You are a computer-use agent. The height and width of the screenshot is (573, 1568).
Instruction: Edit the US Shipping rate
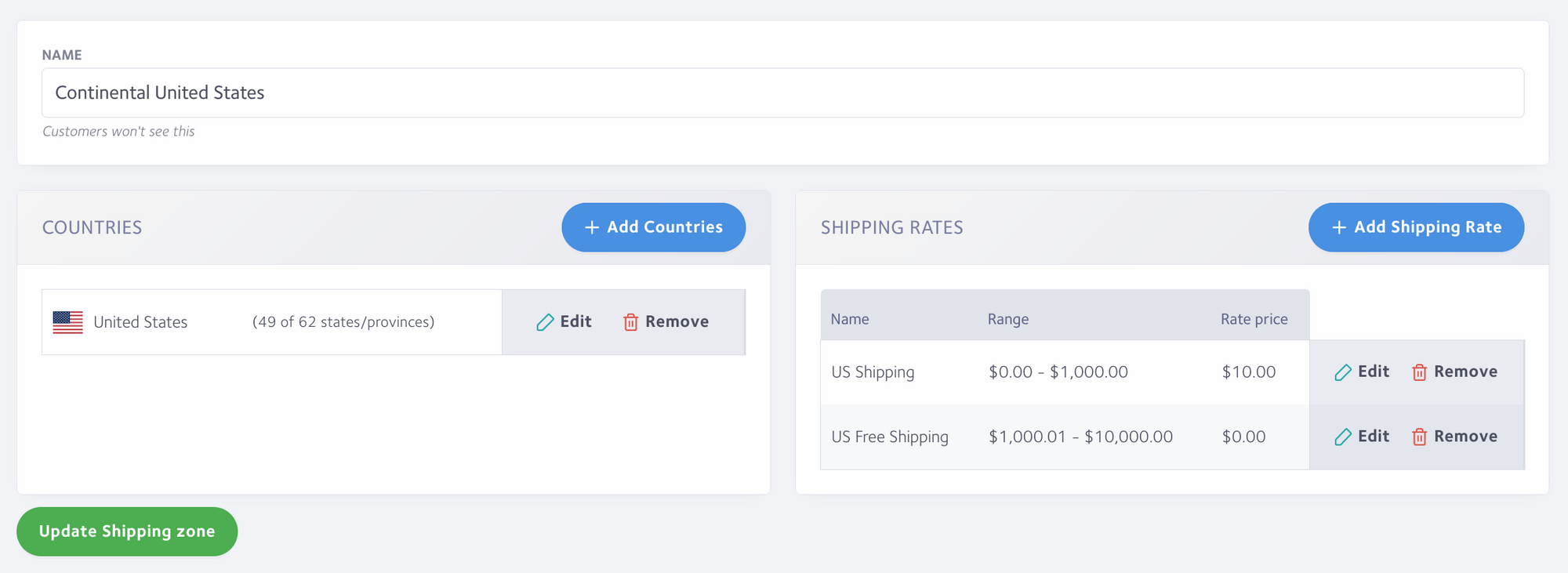point(1362,372)
